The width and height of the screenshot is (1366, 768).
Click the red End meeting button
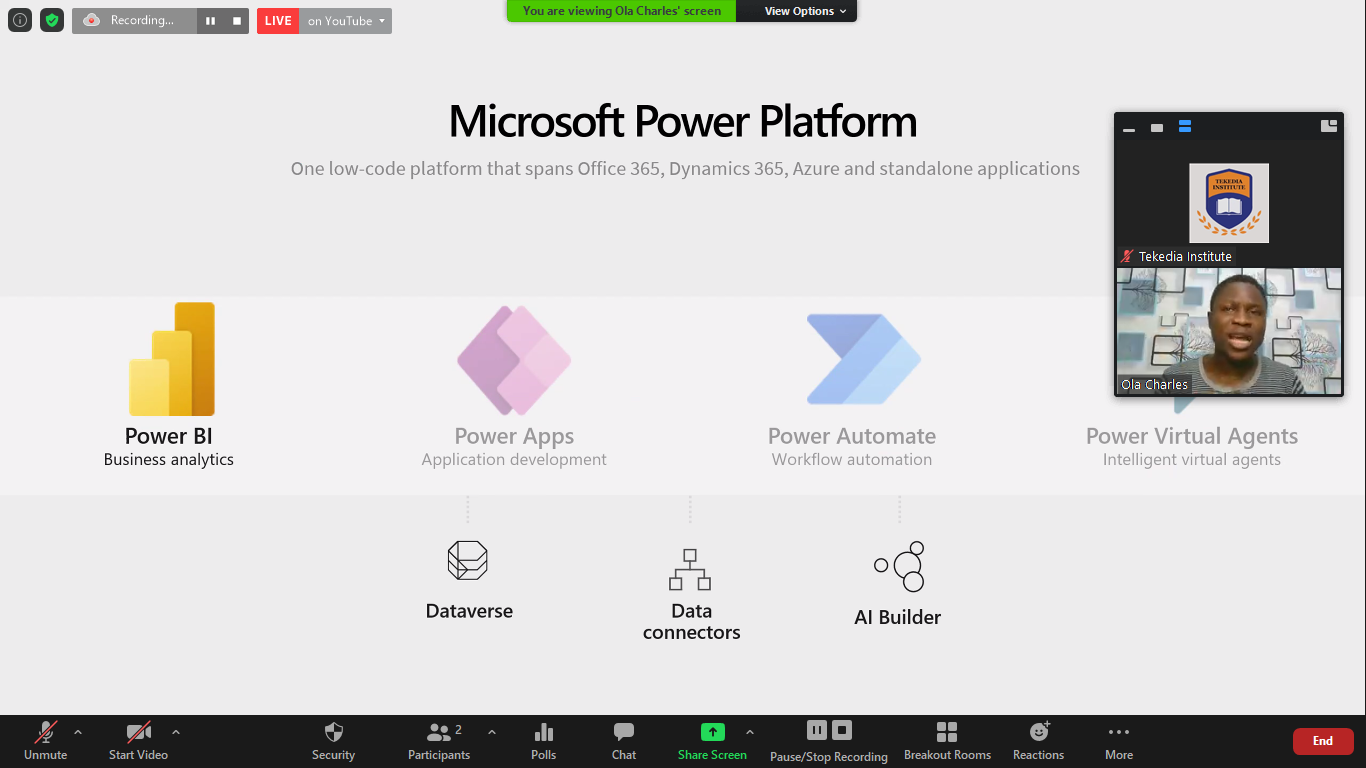coord(1322,741)
